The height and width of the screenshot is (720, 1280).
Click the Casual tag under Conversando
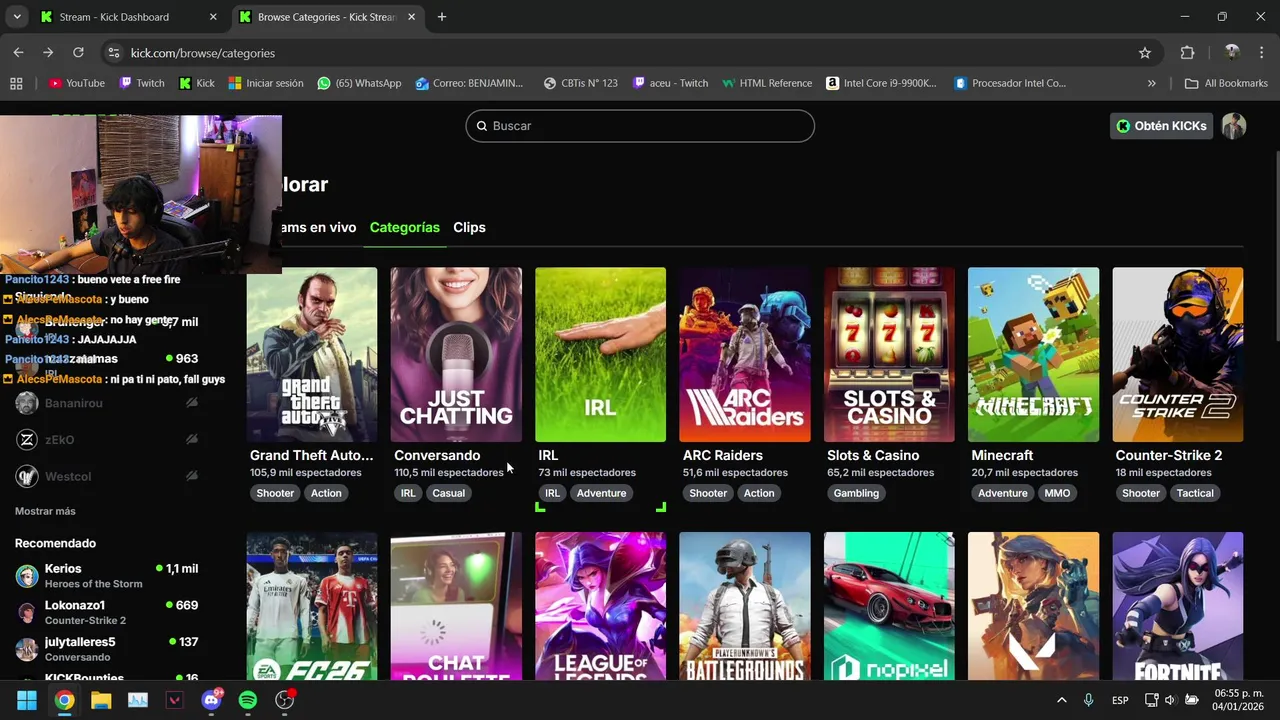click(x=448, y=493)
